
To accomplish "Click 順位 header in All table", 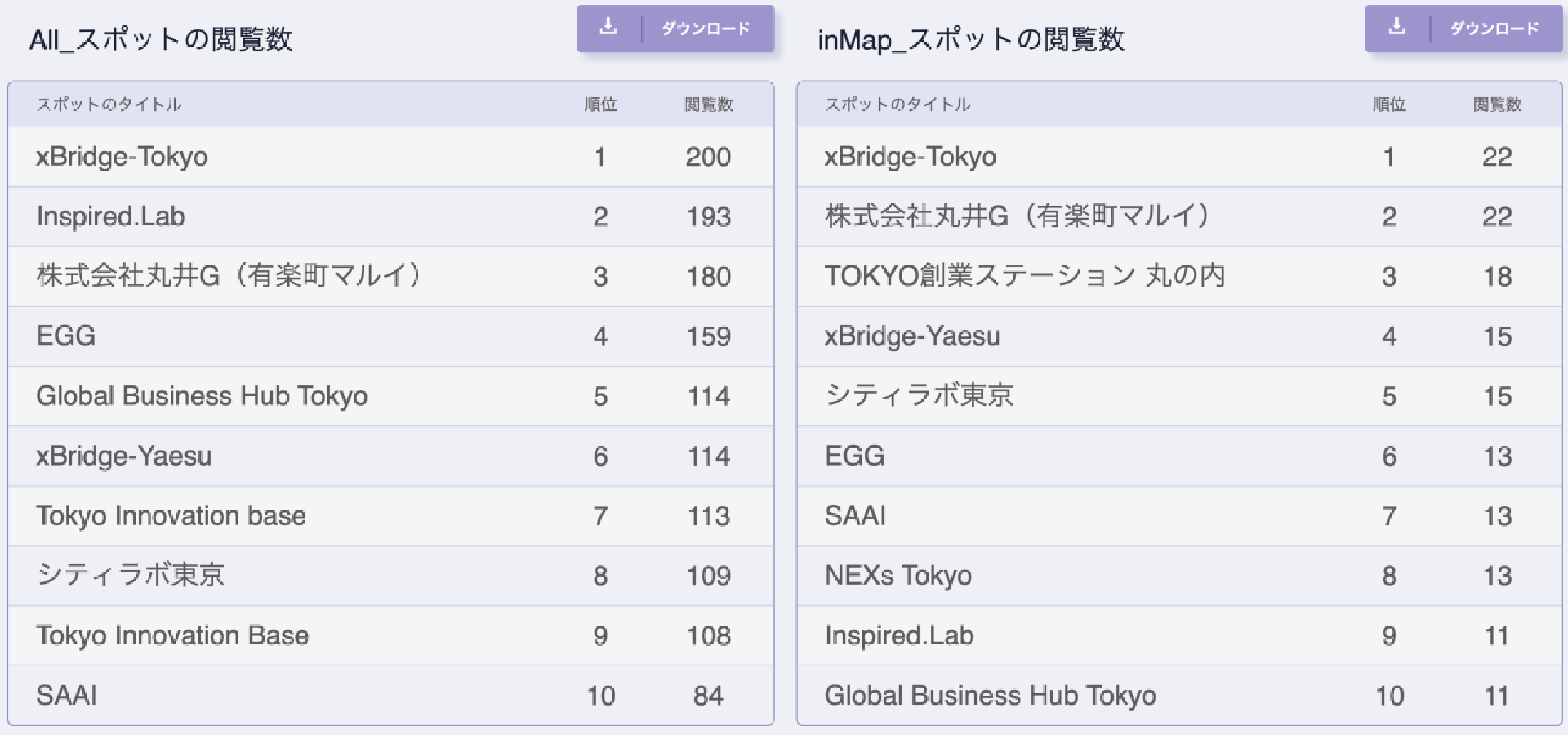I will (600, 105).
